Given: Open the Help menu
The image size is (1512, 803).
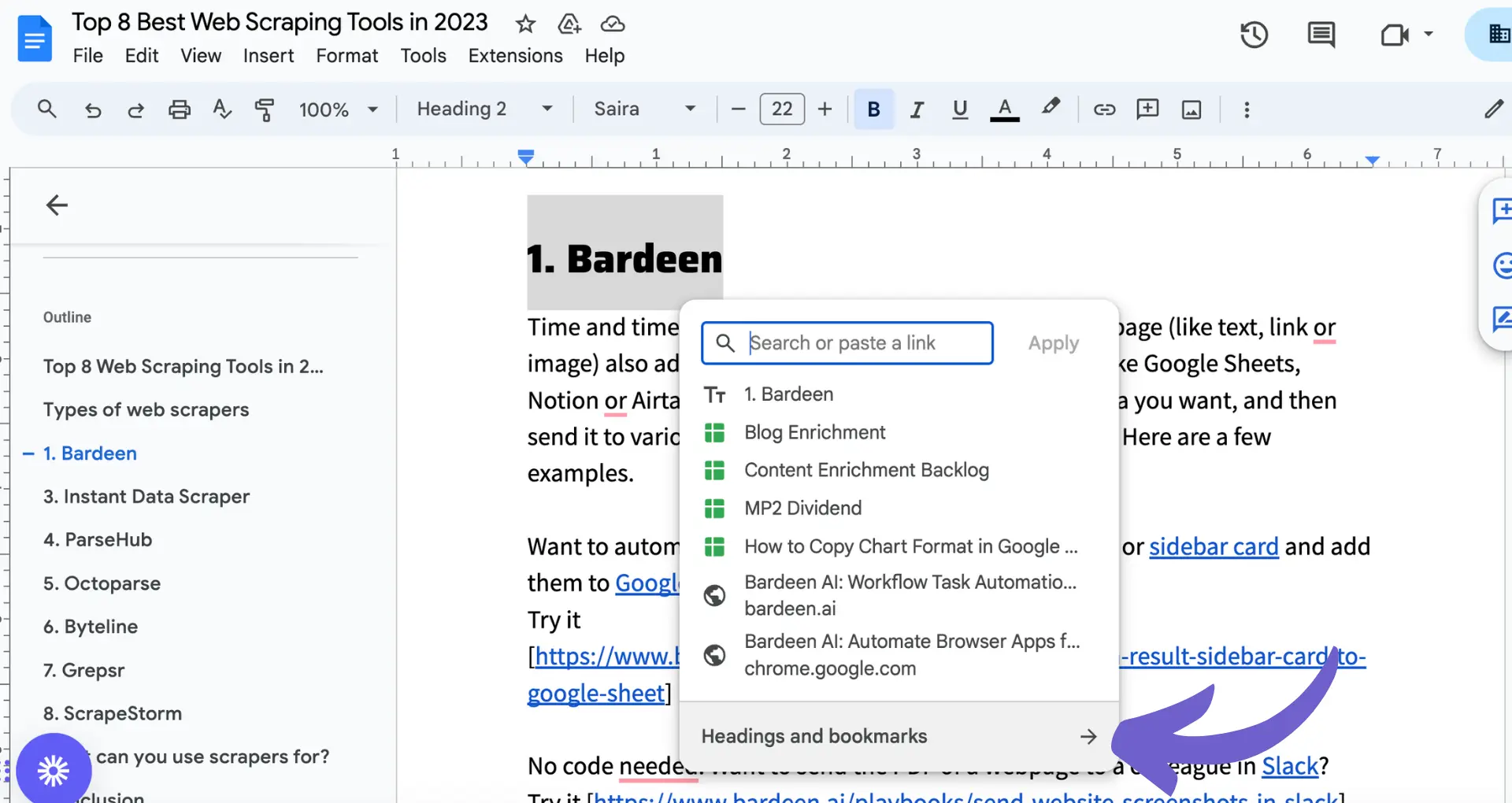Looking at the screenshot, I should pos(605,56).
